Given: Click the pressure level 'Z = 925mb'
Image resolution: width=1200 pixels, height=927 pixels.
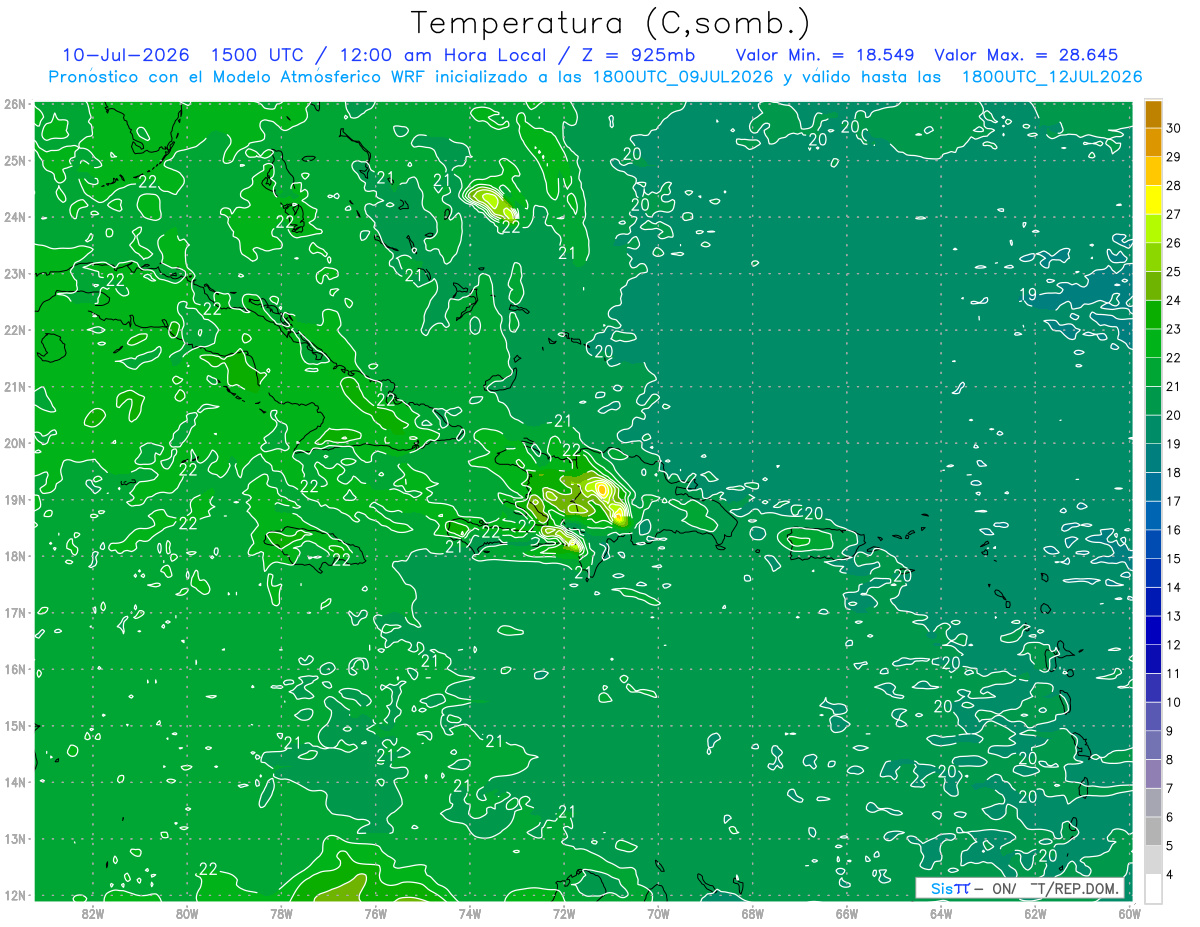Looking at the screenshot, I should (637, 55).
